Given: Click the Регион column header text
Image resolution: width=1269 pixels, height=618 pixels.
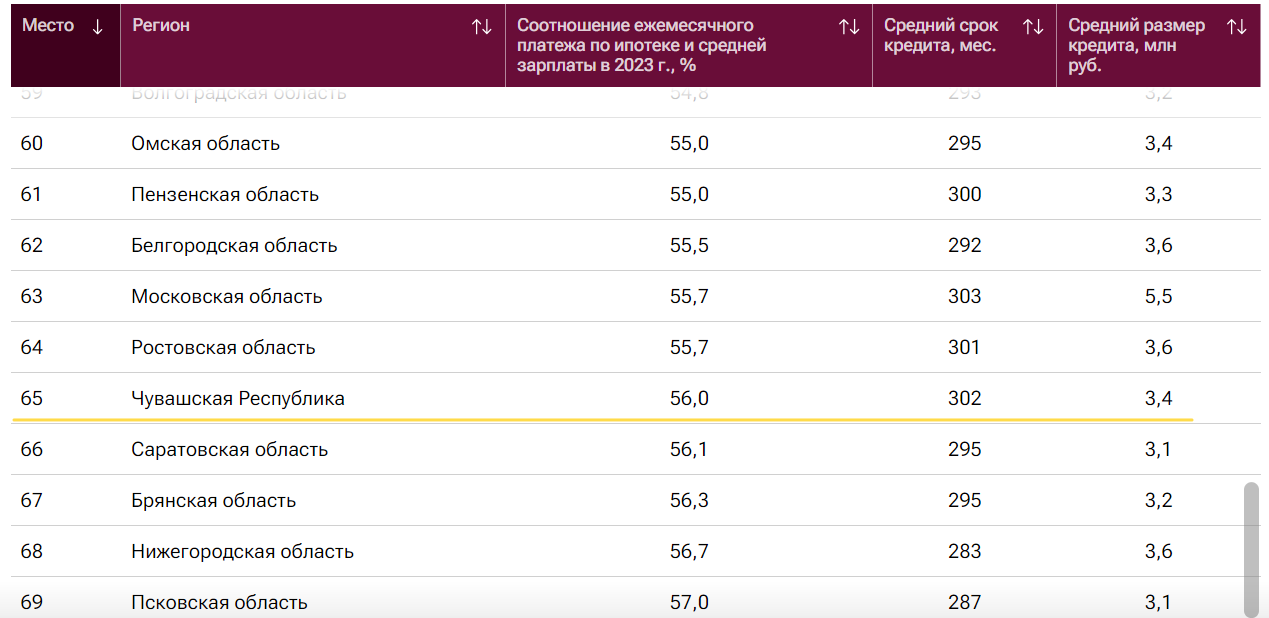Looking at the screenshot, I should (161, 26).
